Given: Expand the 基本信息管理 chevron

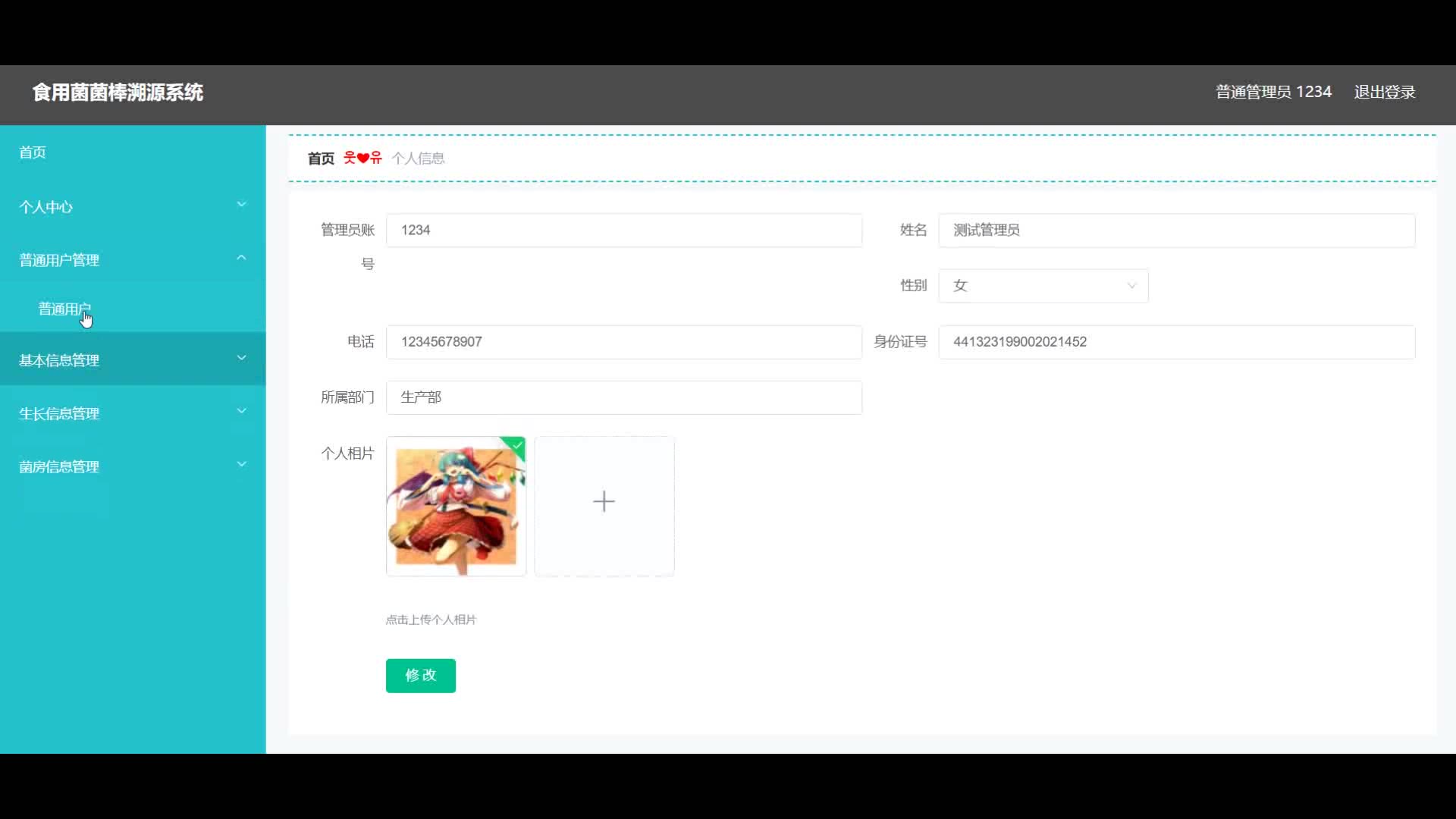Looking at the screenshot, I should [x=241, y=358].
